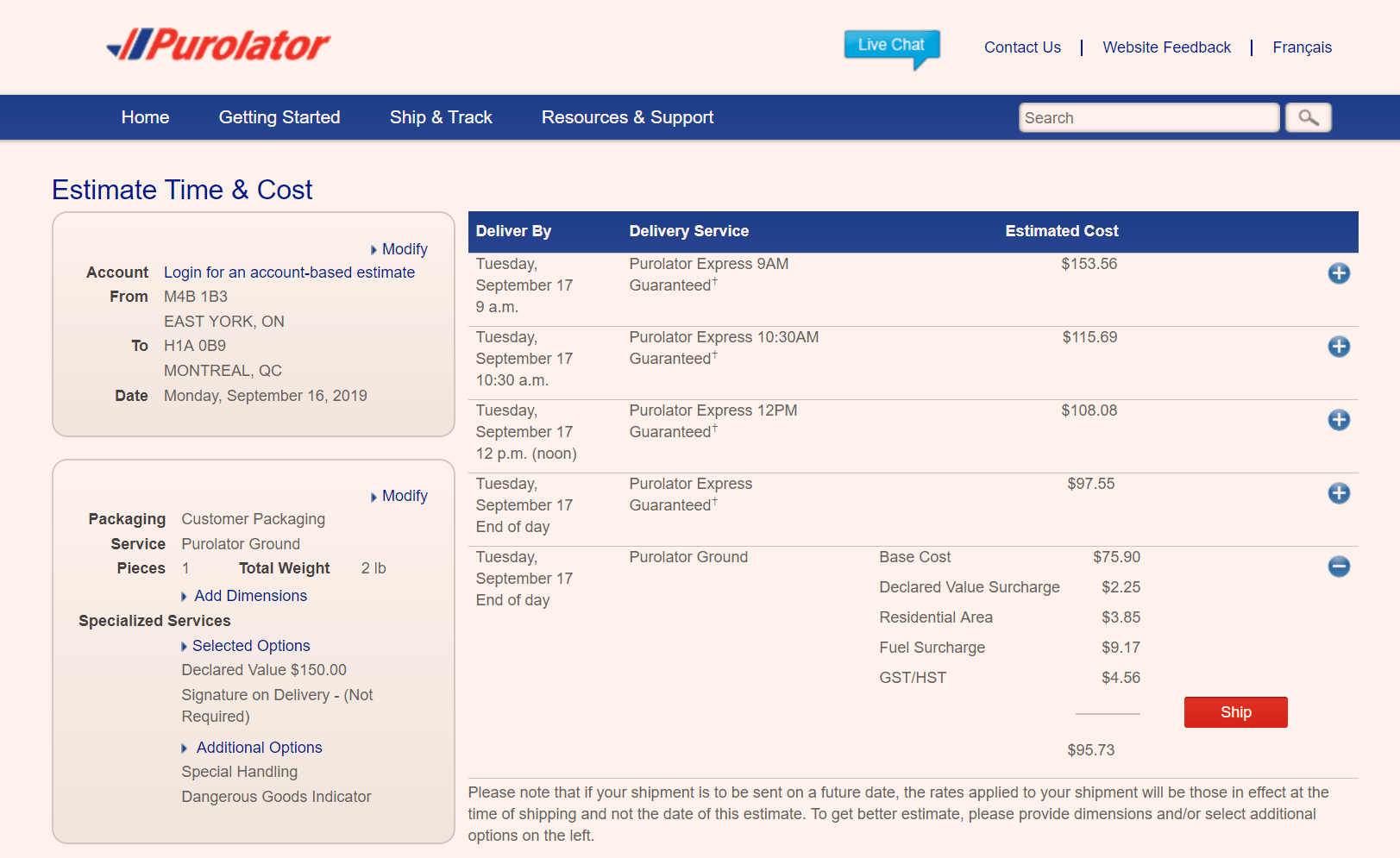
Task: Click the $95.73 total cost
Action: (1090, 750)
